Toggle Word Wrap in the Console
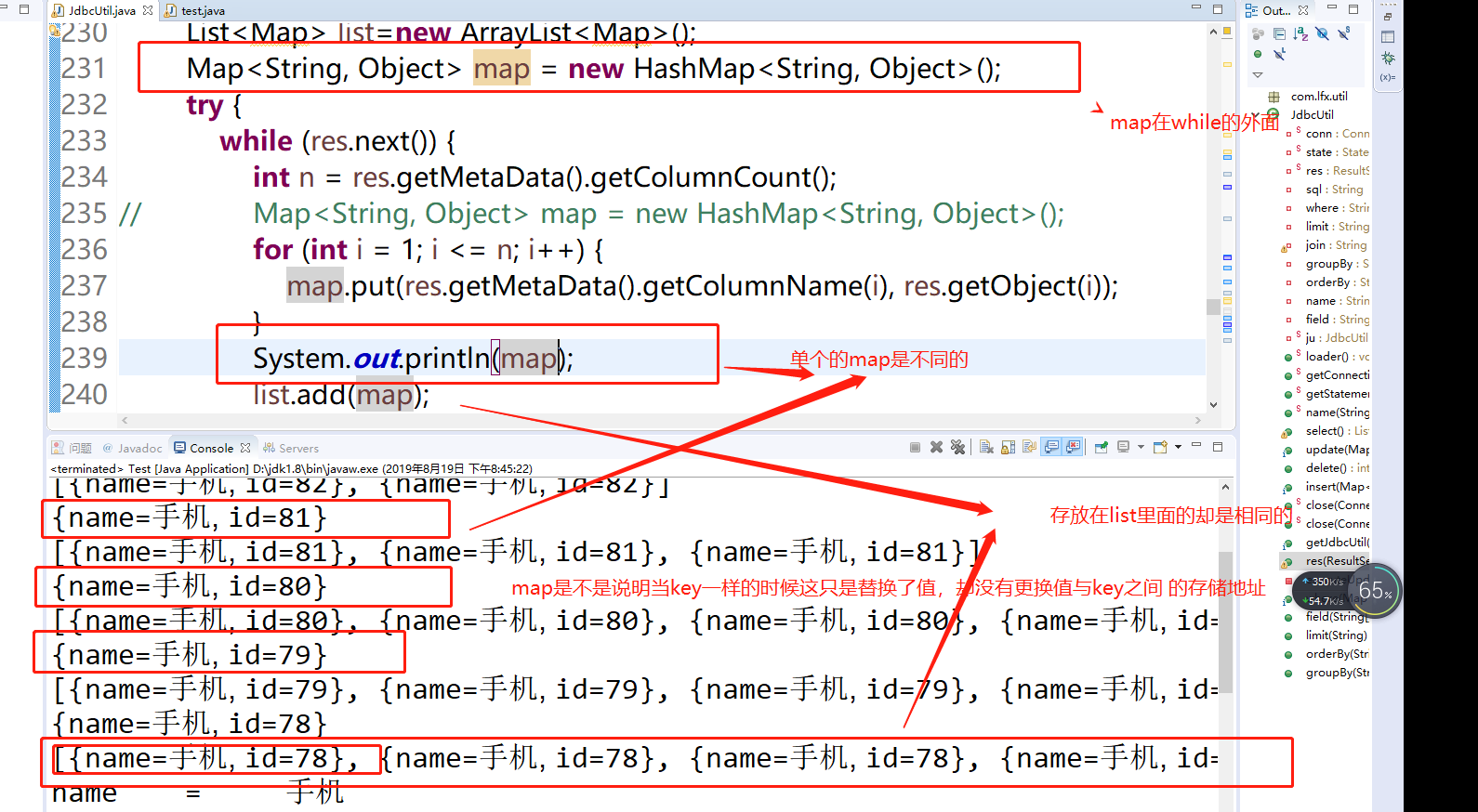This screenshot has width=1478, height=812. pyautogui.click(x=1029, y=447)
